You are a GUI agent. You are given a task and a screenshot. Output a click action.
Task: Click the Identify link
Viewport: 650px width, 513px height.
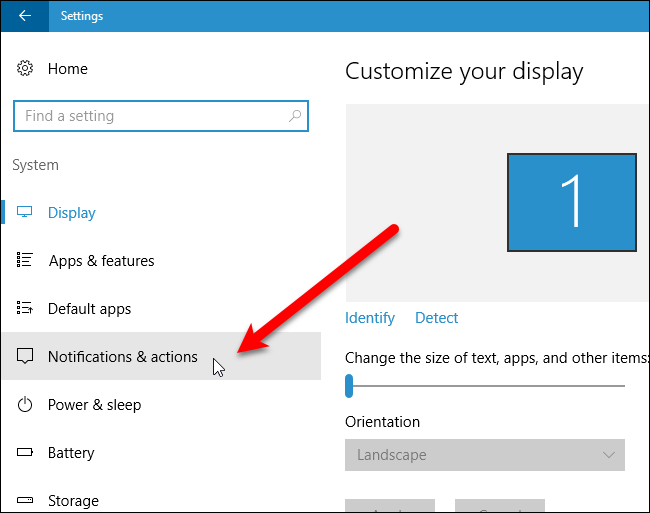[x=370, y=318]
